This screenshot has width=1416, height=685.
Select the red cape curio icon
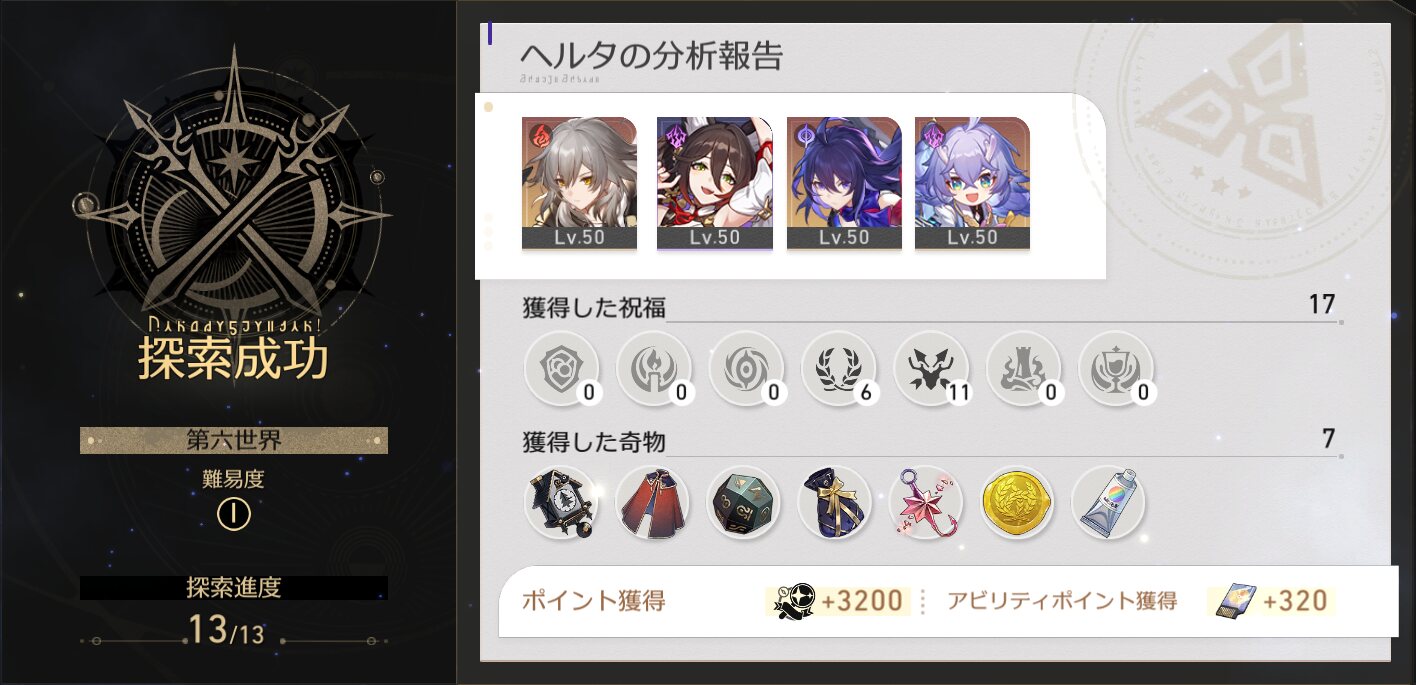pos(652,502)
